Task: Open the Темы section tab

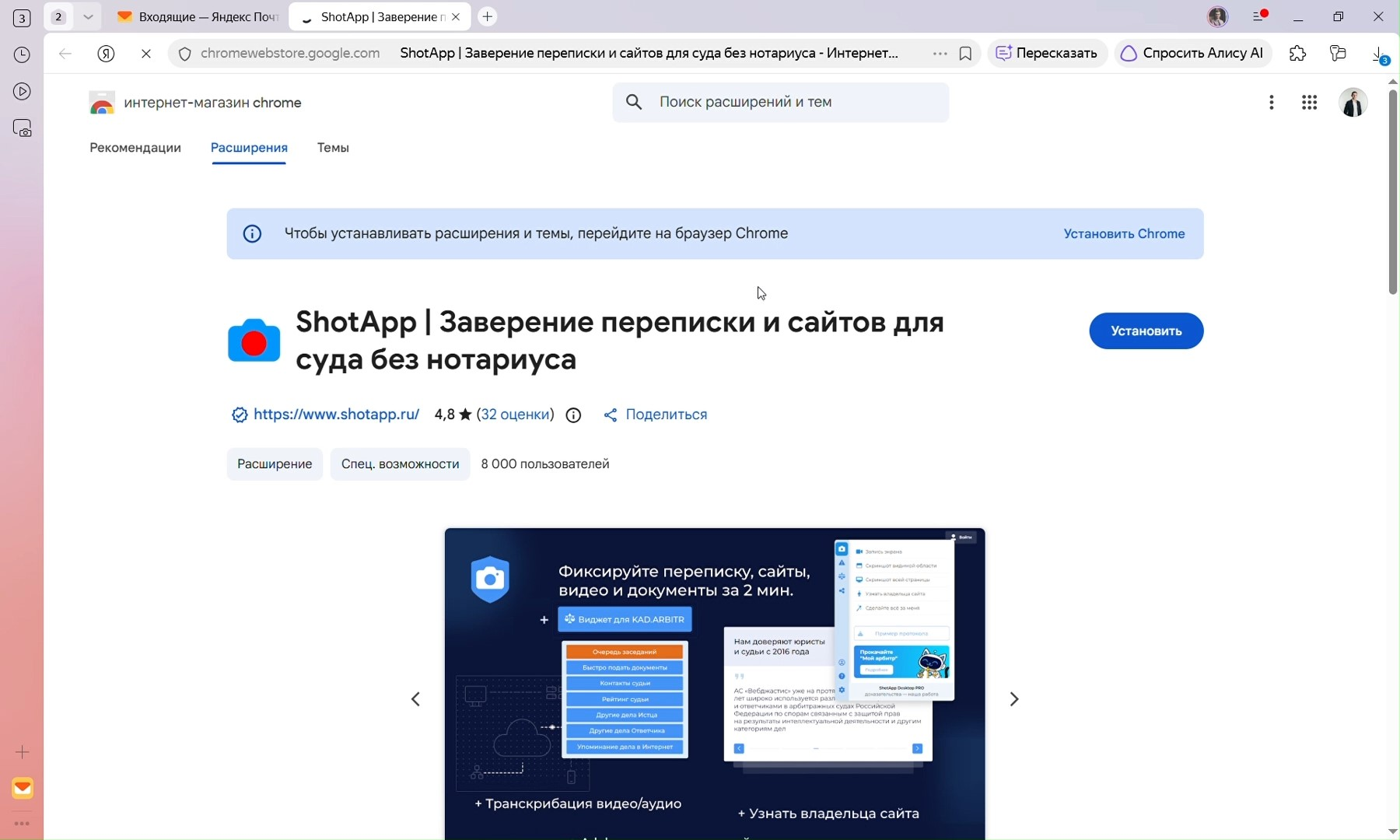Action: click(334, 149)
